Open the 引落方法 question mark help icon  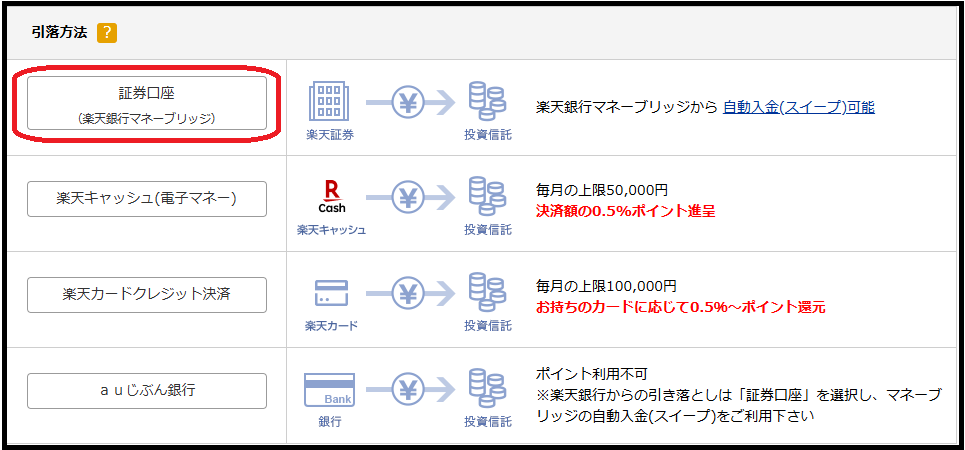pyautogui.click(x=107, y=33)
